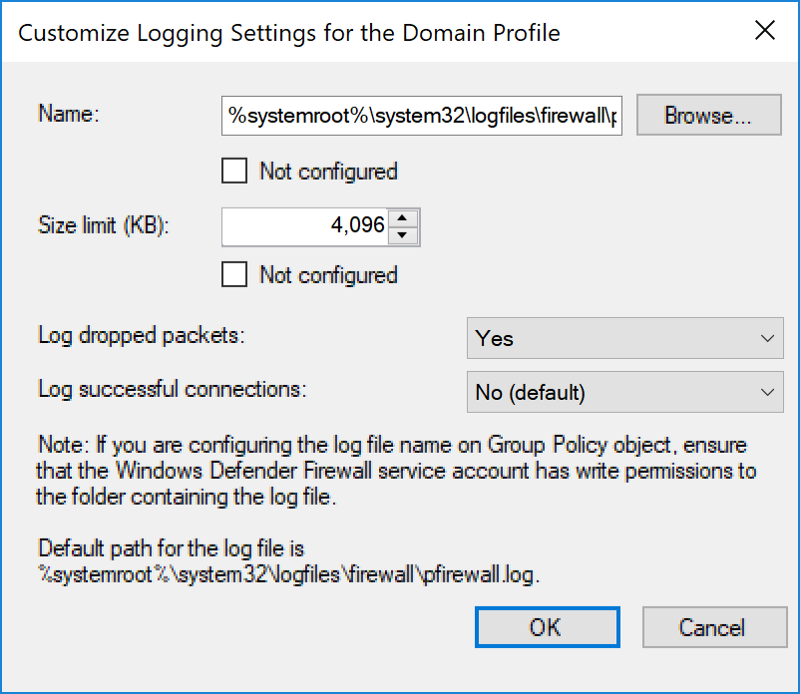Discard changes with the Cancel button
Viewport: 800px width, 694px height.
[714, 627]
